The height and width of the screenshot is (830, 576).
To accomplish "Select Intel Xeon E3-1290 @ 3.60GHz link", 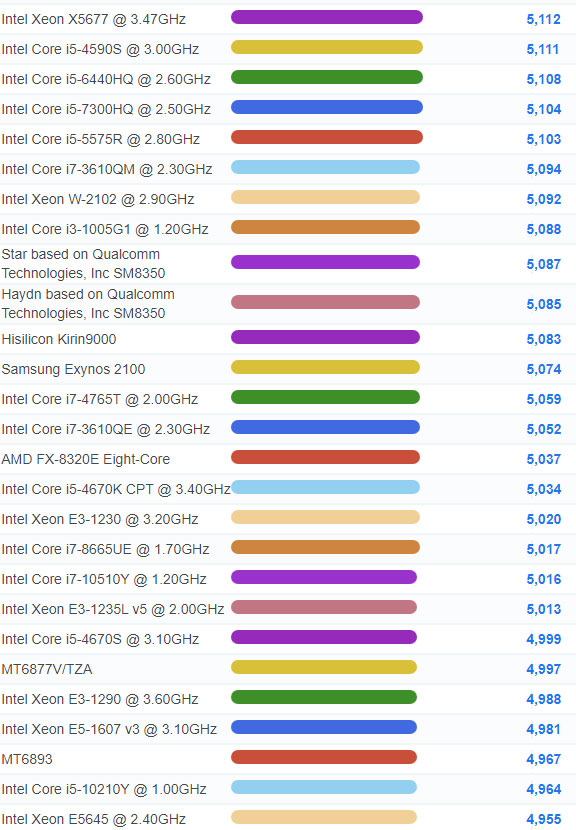I will [100, 699].
